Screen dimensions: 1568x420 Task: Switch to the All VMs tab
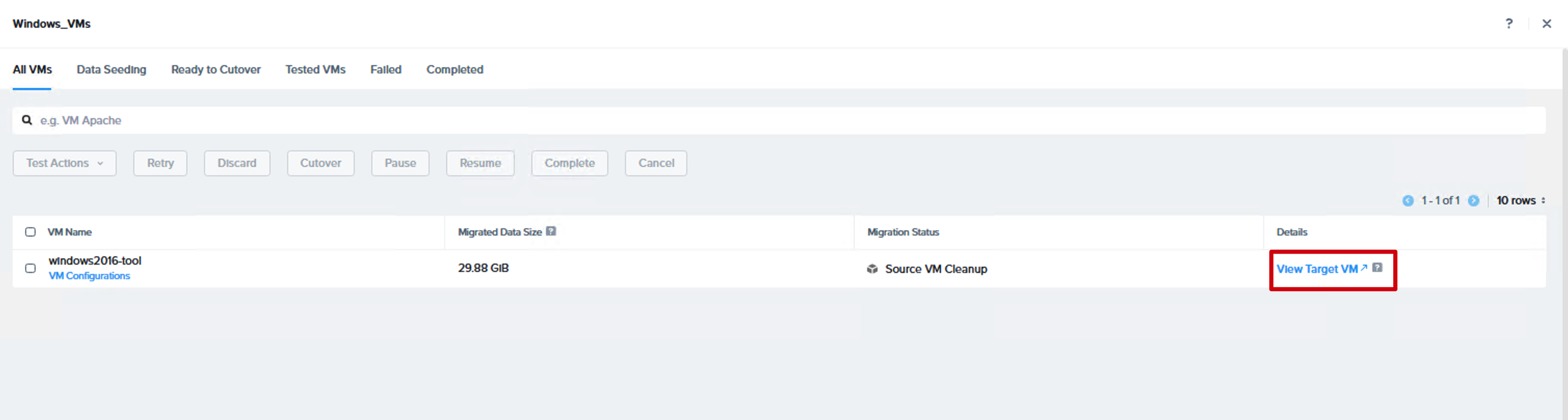point(32,69)
